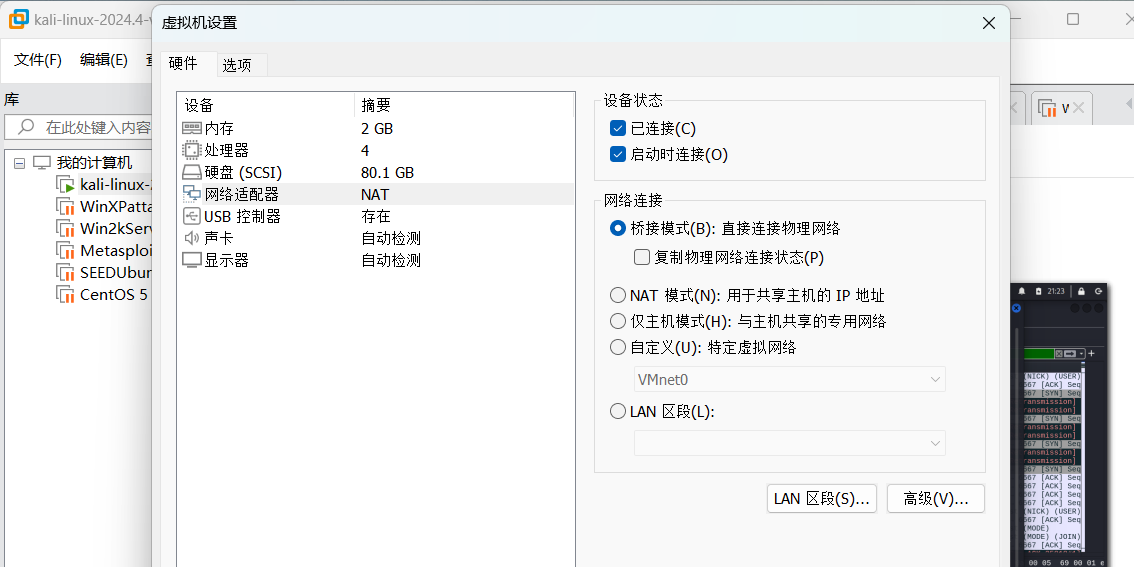Screen dimensions: 1134x567
Task: Click the display monitor icon beside 显示器
Action: point(192,260)
